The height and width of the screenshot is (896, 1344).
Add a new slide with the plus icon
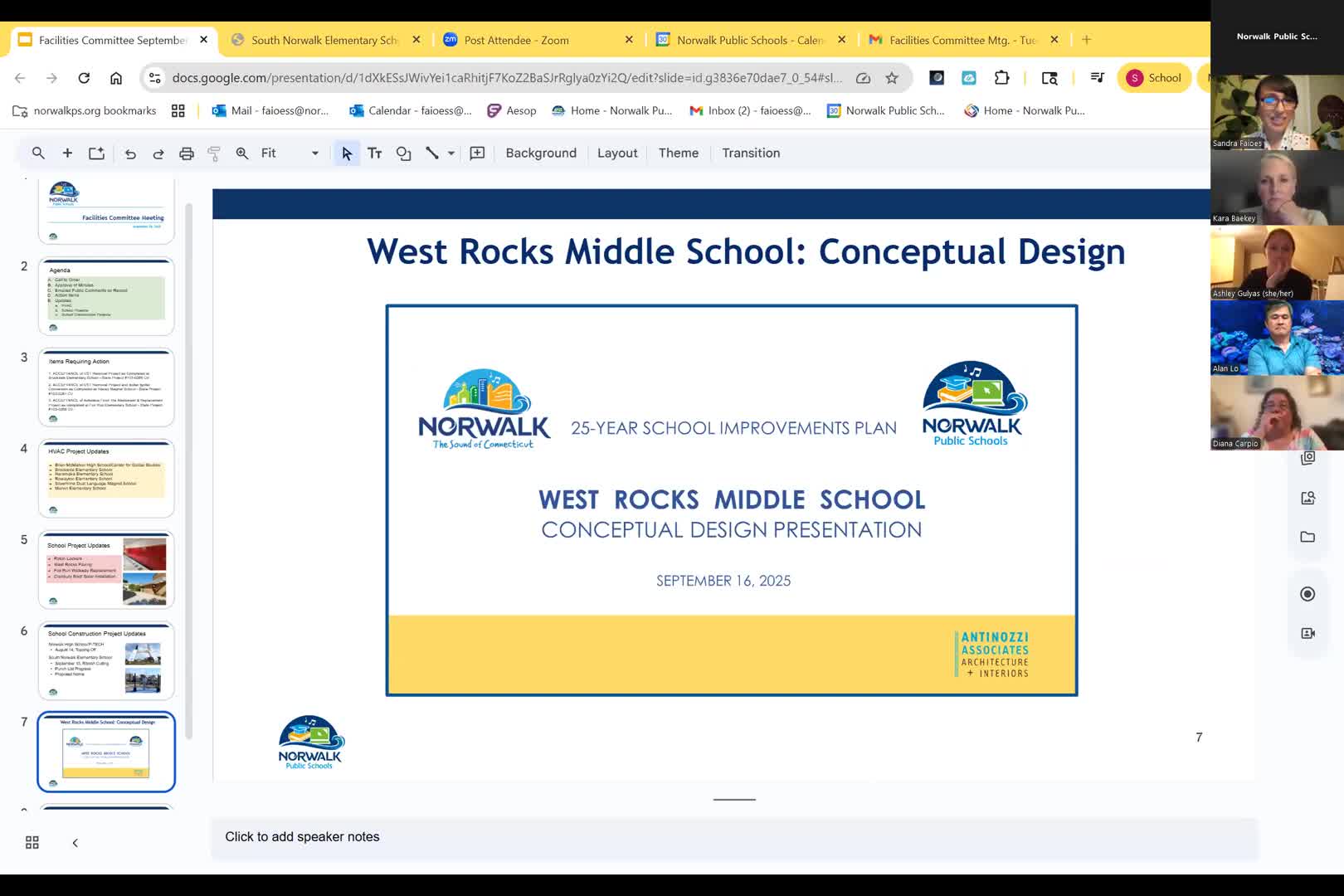[x=67, y=153]
